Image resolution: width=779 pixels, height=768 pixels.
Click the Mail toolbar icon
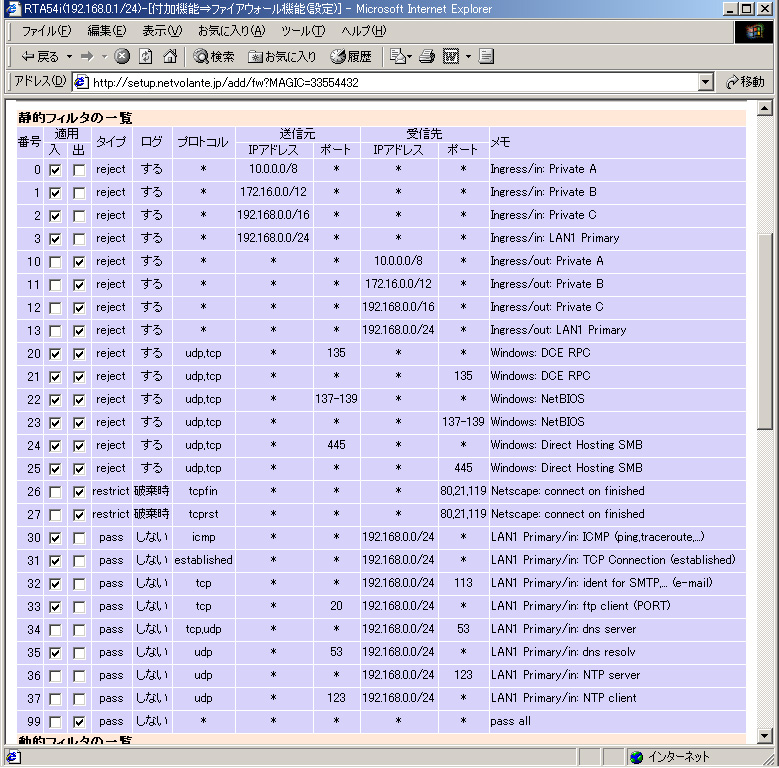[x=398, y=56]
